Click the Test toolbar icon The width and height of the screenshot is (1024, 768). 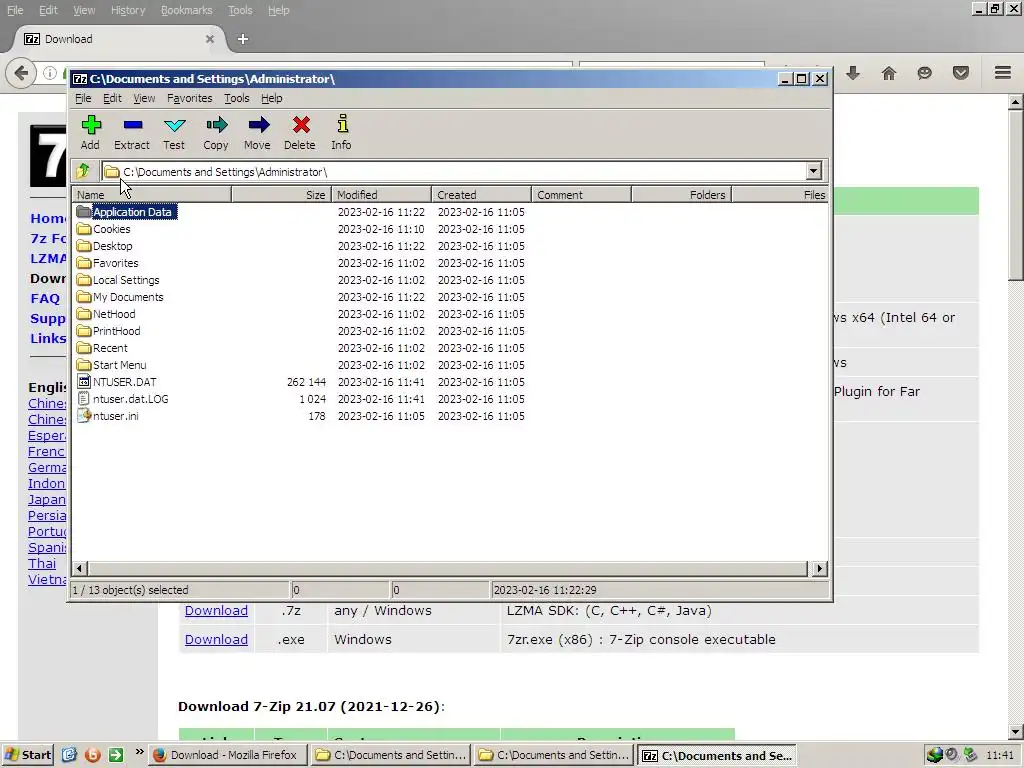coord(174,133)
